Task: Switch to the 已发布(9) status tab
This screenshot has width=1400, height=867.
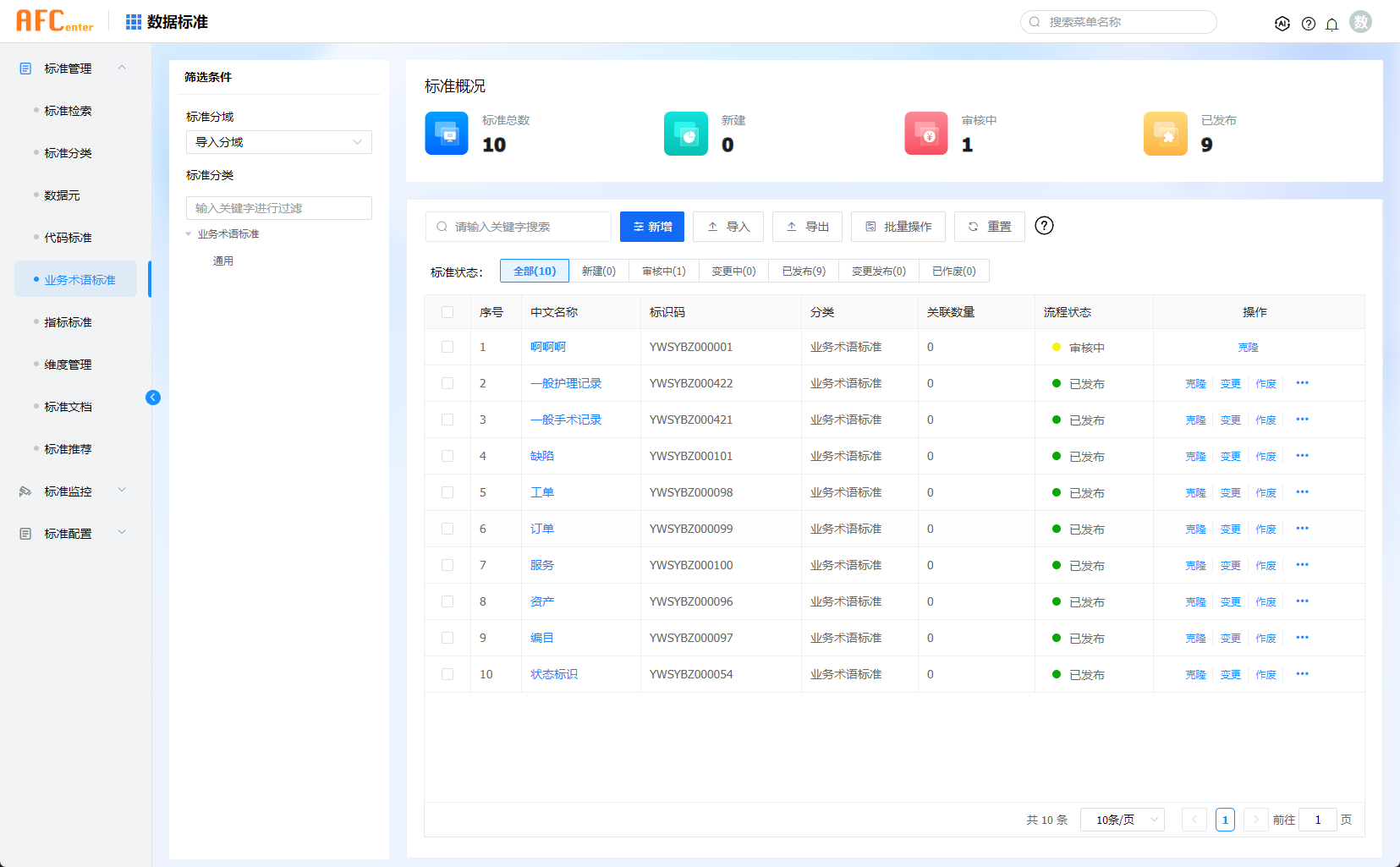Action: coord(804,271)
